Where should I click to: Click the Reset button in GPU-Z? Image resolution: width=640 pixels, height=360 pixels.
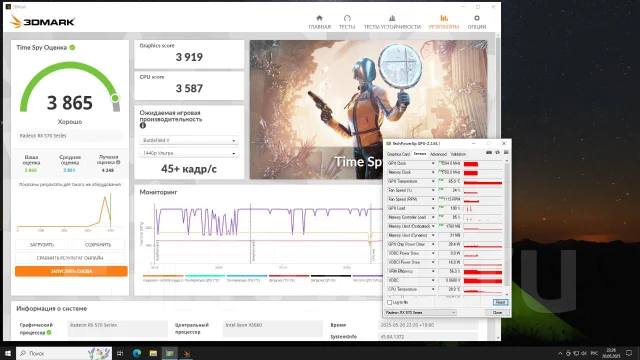[x=500, y=302]
